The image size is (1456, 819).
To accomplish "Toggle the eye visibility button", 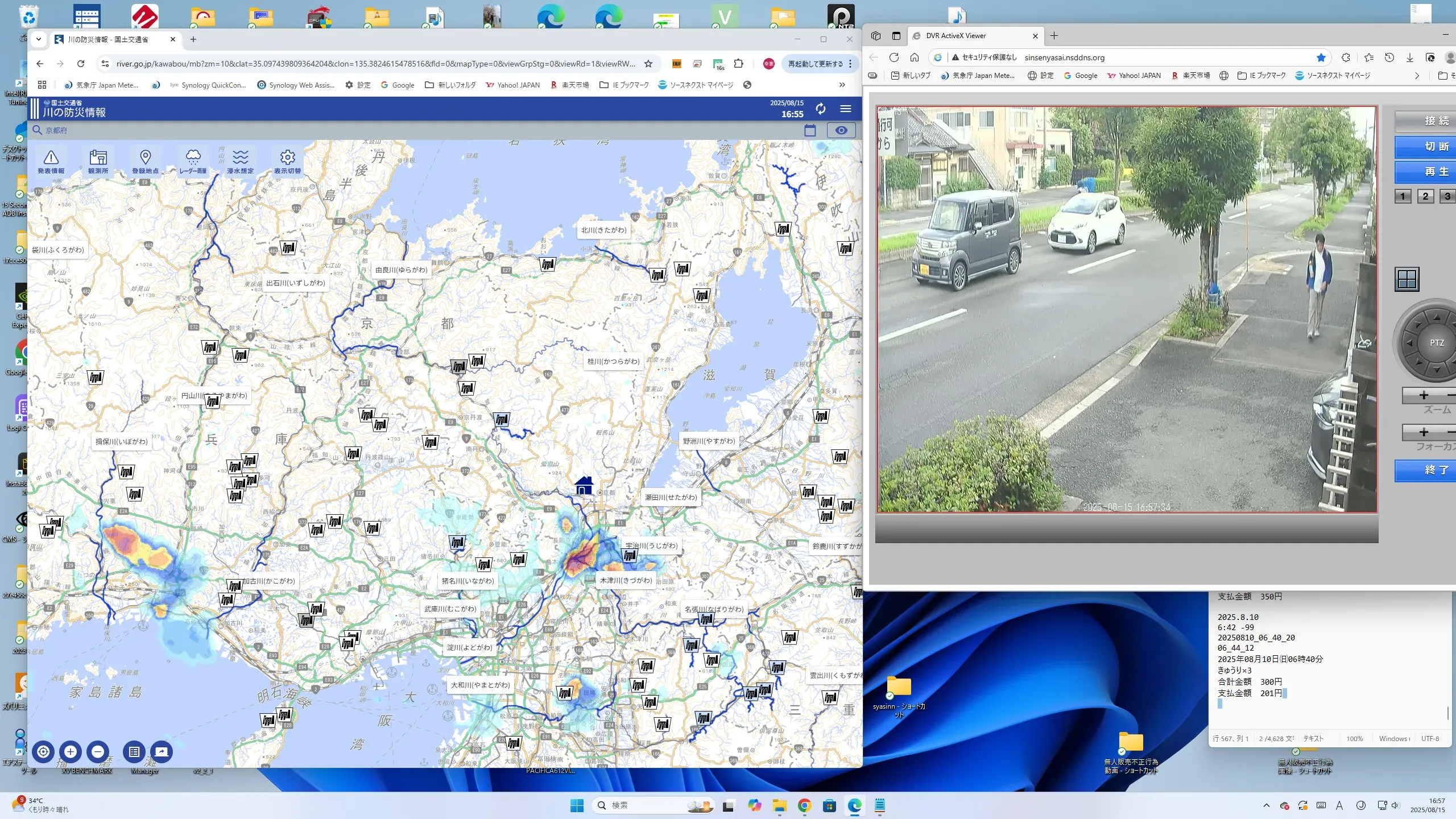I will pos(841,130).
